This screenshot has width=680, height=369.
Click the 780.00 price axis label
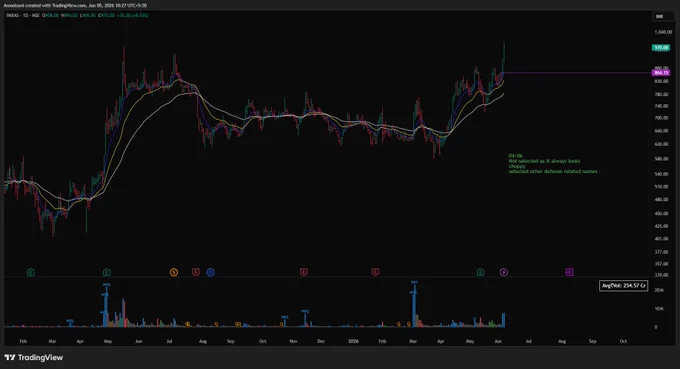[661, 94]
